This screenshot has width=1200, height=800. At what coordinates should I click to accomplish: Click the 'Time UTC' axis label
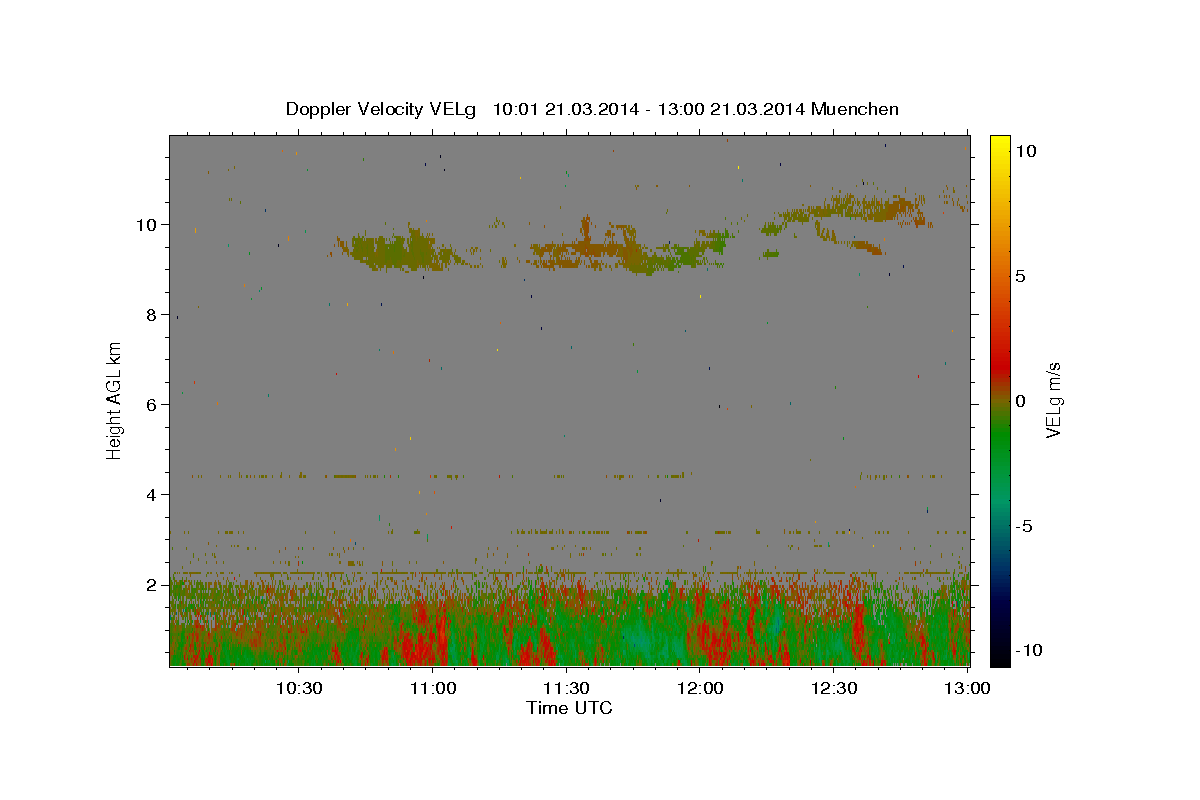pyautogui.click(x=569, y=708)
